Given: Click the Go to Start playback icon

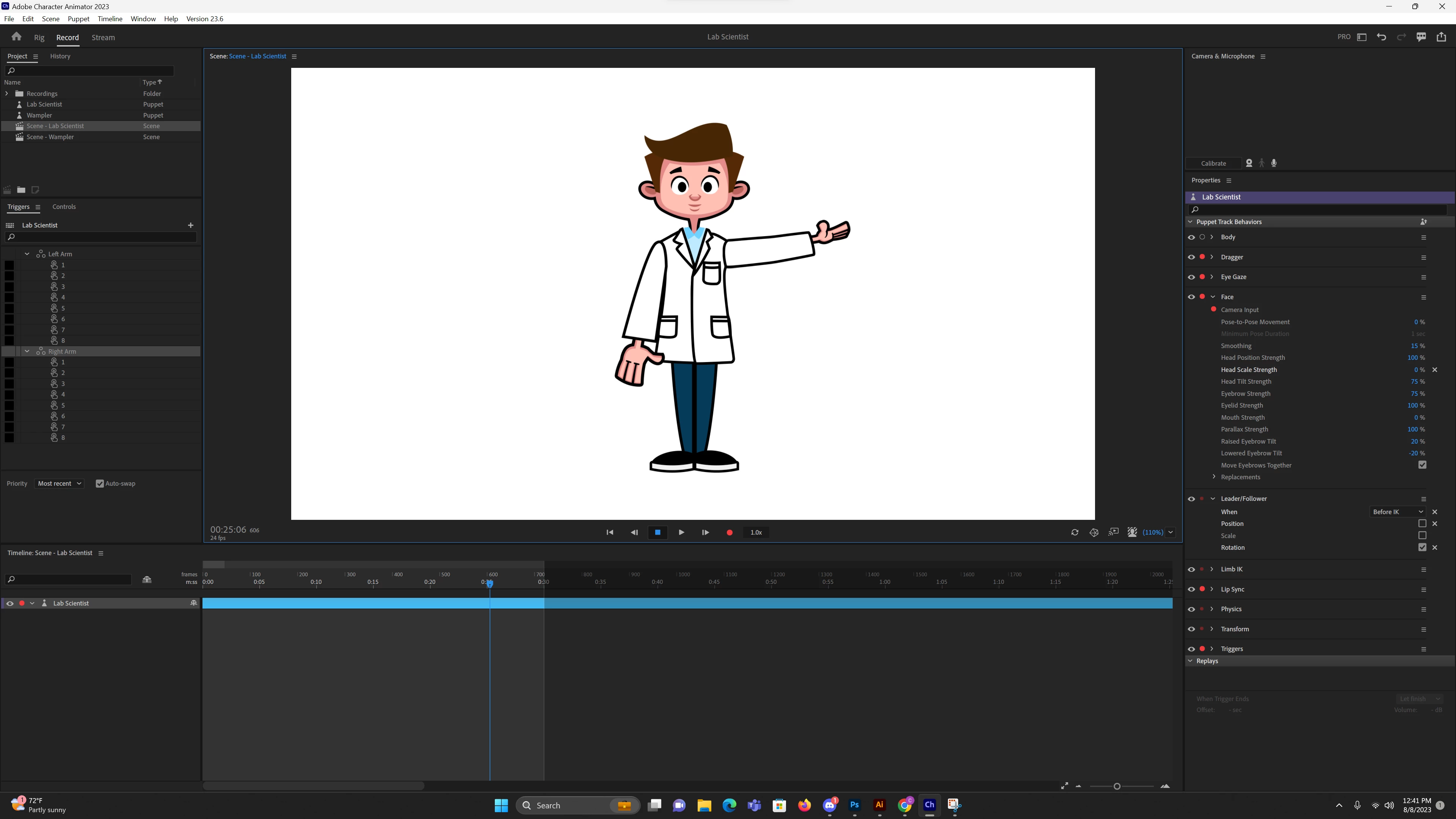Looking at the screenshot, I should tap(610, 532).
